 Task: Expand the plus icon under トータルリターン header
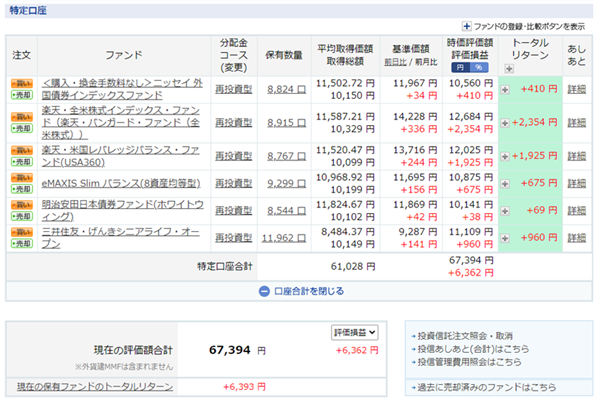click(509, 69)
